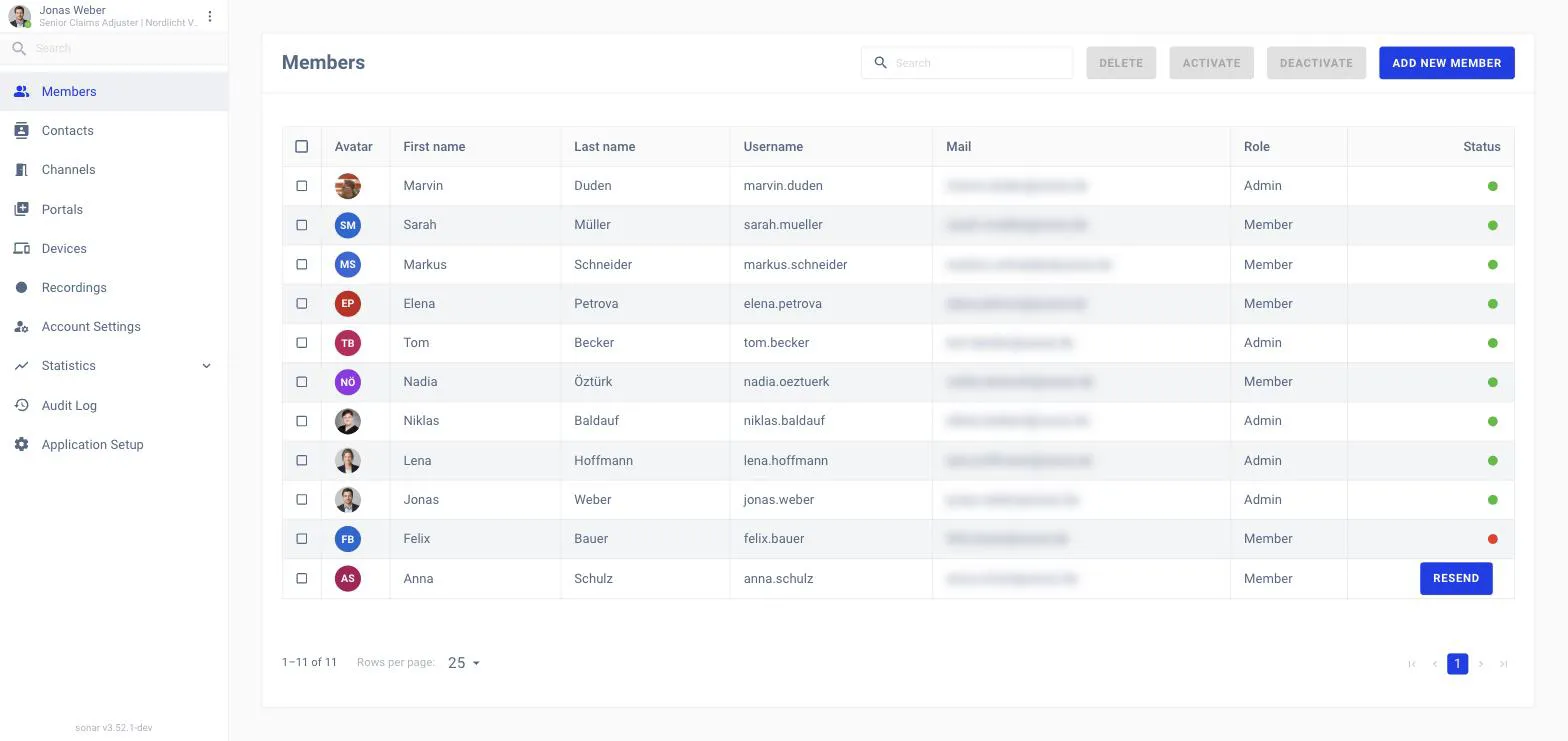Screen dimensions: 1568x741
Task: Click the Audit Log history icon
Action: (21, 405)
